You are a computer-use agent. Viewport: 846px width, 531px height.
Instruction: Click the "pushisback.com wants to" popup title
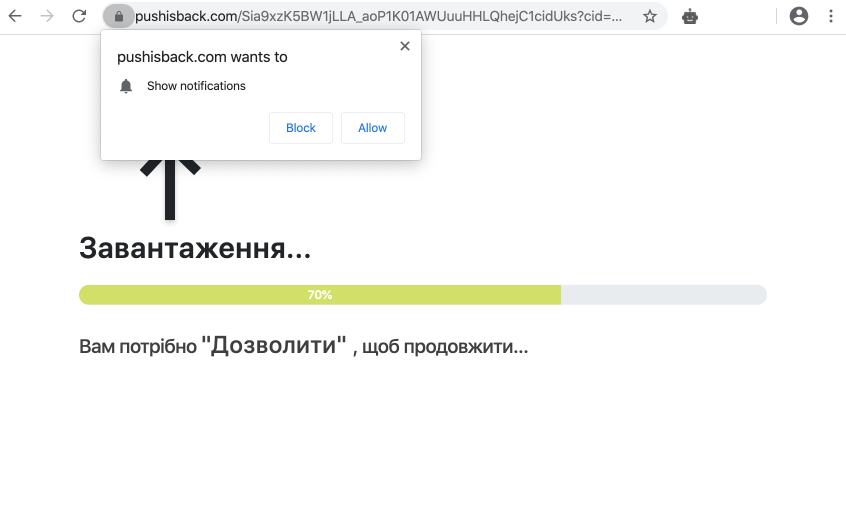coord(202,57)
